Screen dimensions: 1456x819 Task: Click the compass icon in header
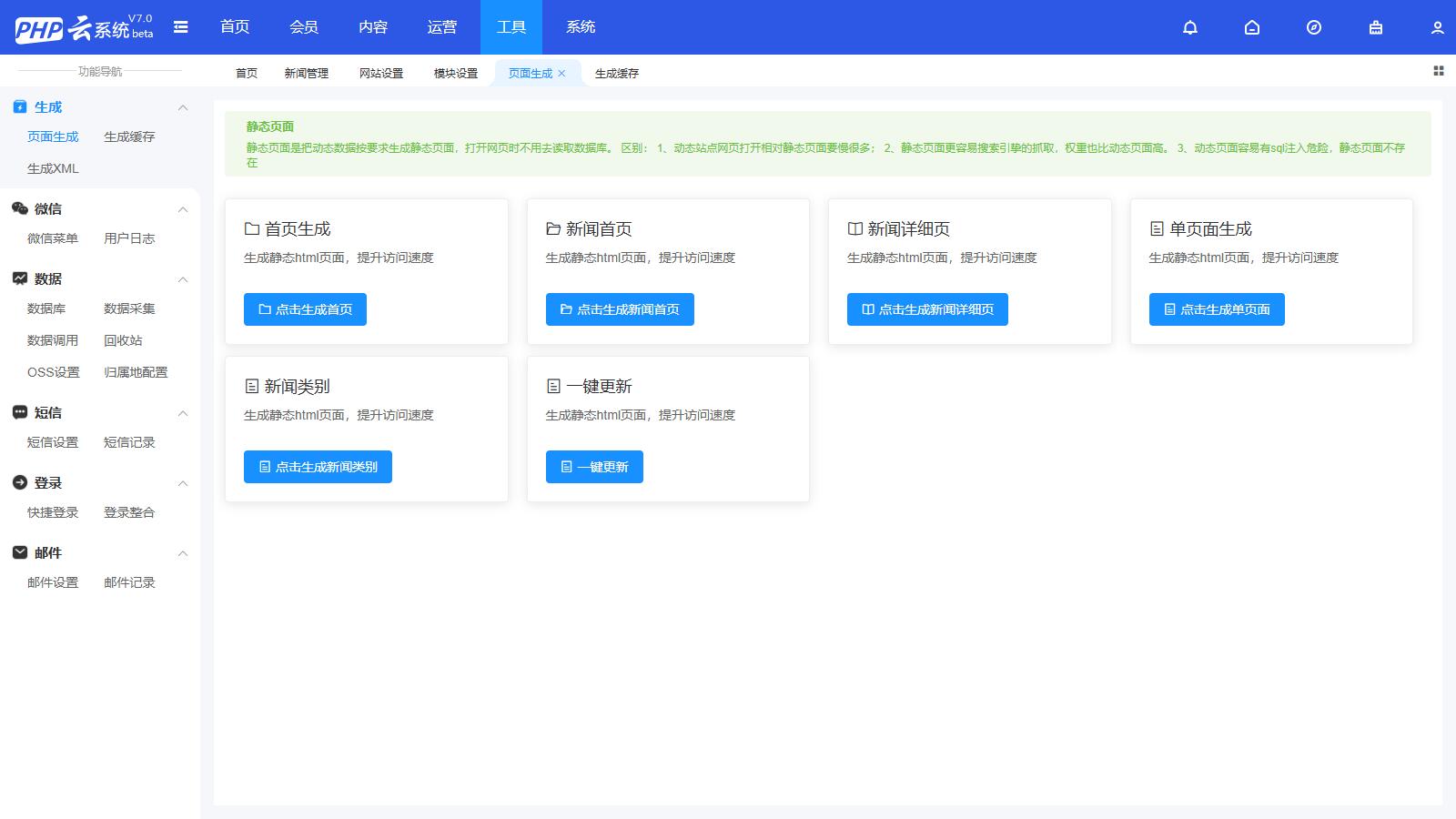pyautogui.click(x=1313, y=27)
